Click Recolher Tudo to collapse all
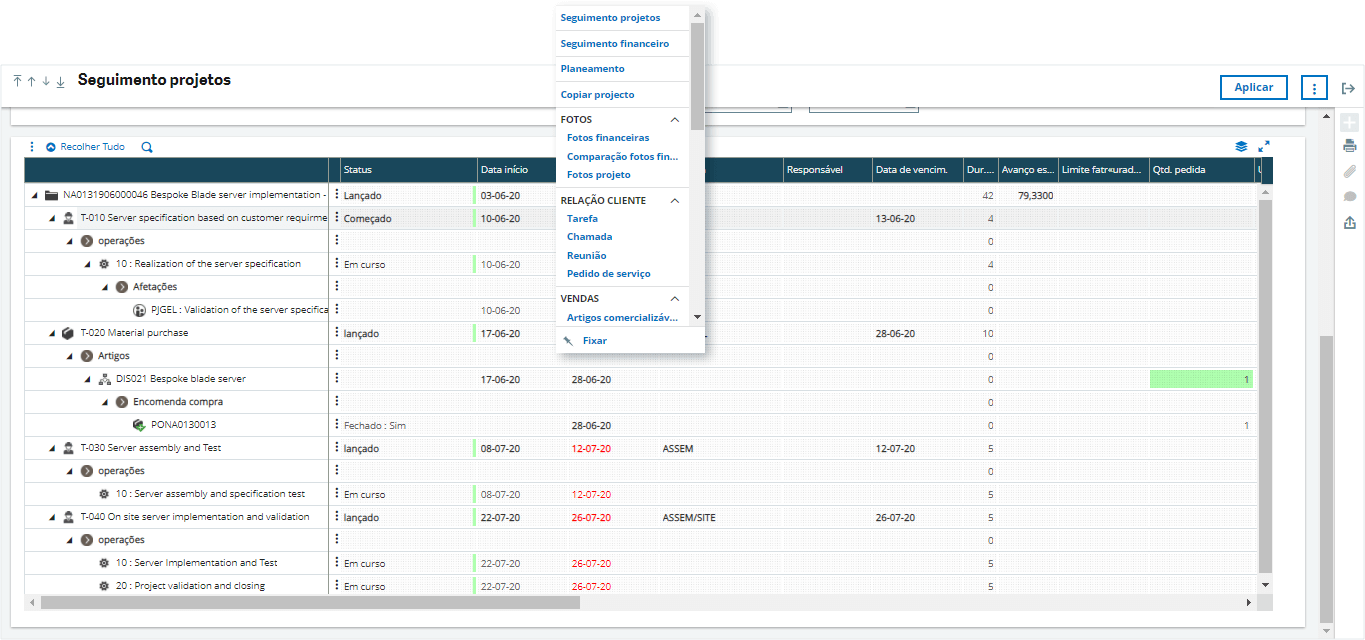Image resolution: width=1365 pixels, height=640 pixels. tap(85, 147)
